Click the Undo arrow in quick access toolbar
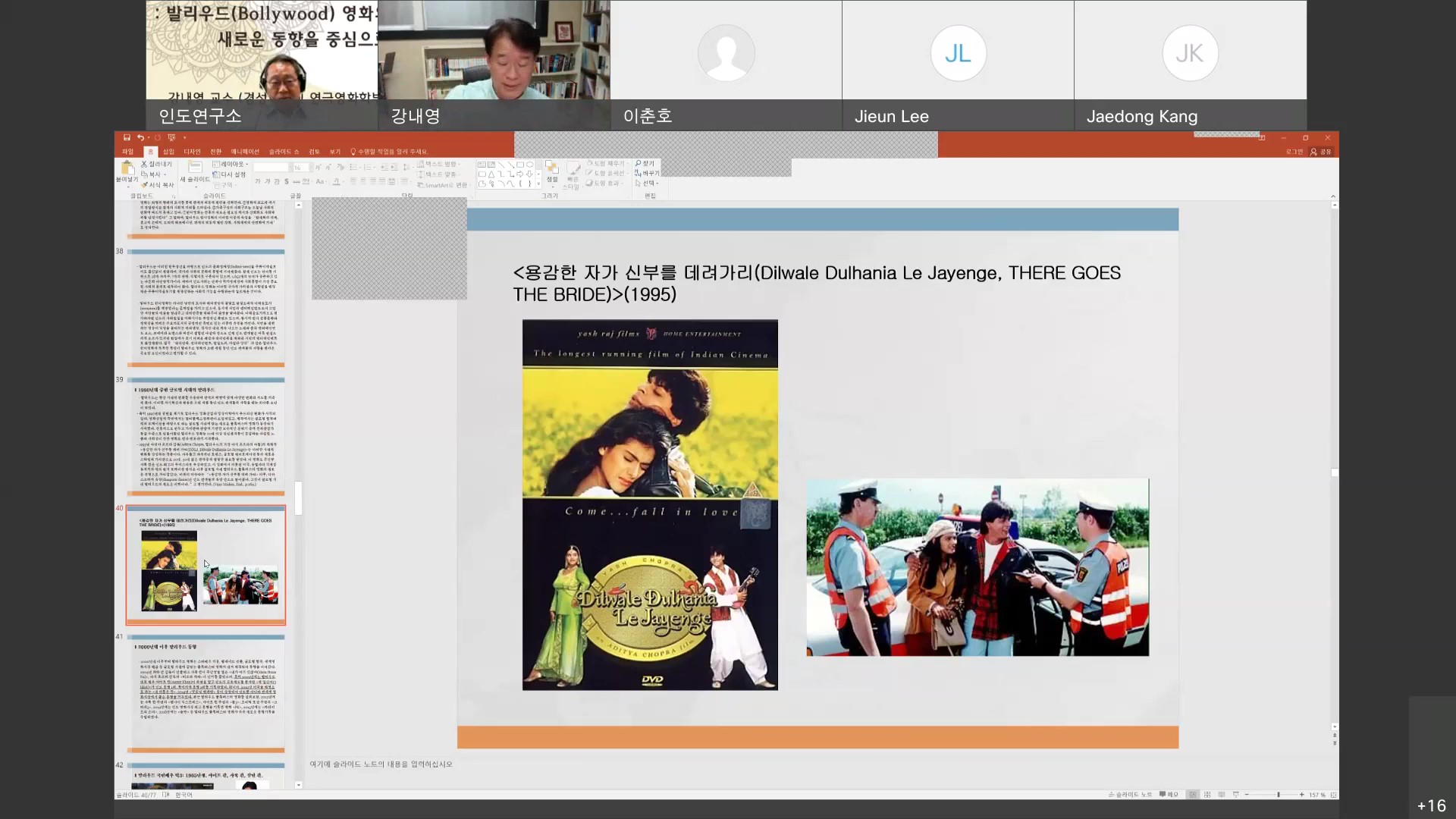This screenshot has width=1456, height=819. click(x=140, y=137)
